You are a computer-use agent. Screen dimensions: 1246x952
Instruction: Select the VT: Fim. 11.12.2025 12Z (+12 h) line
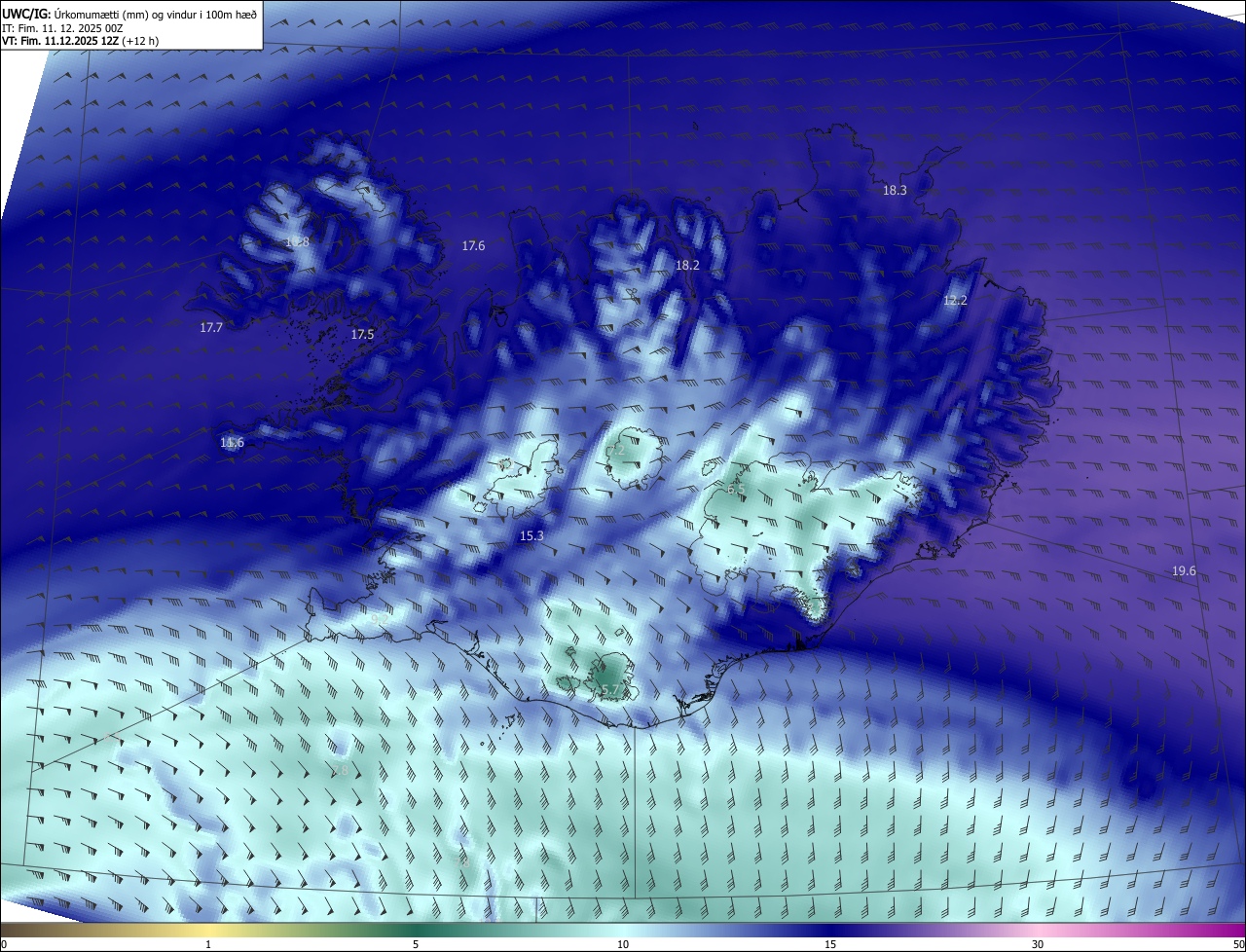point(80,41)
